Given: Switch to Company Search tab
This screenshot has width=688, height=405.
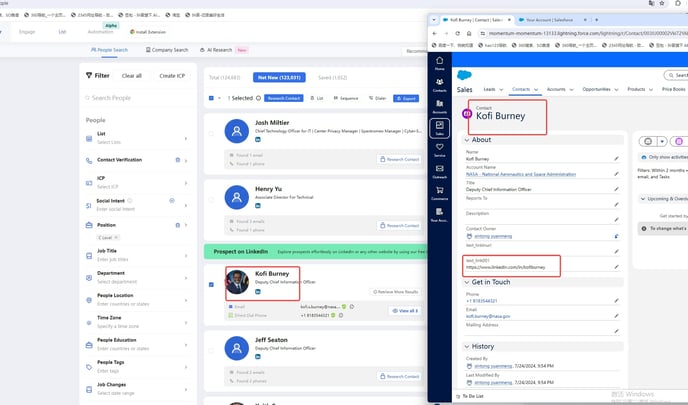Looking at the screenshot, I should point(167,50).
